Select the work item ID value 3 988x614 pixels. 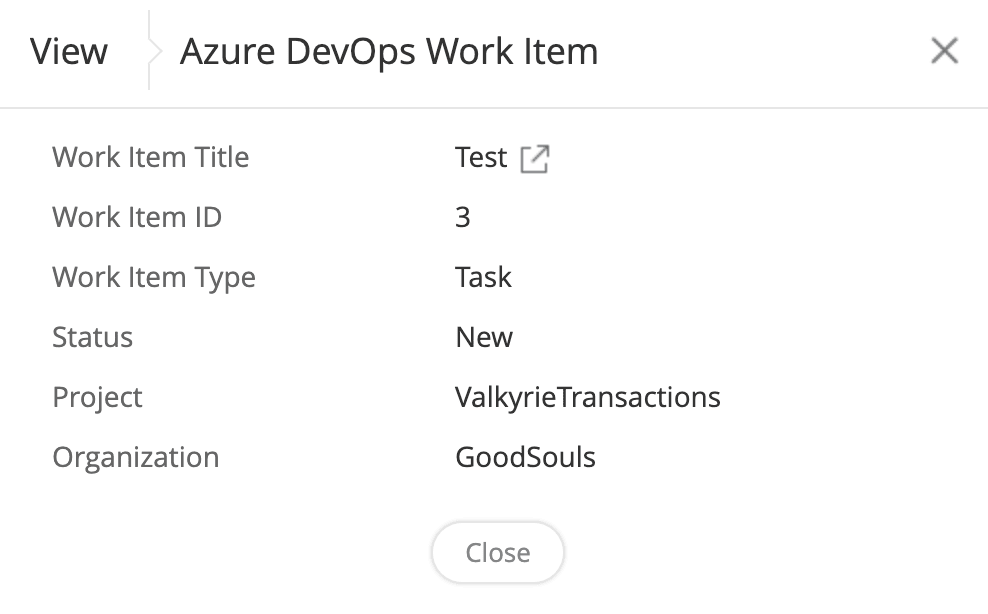463,217
